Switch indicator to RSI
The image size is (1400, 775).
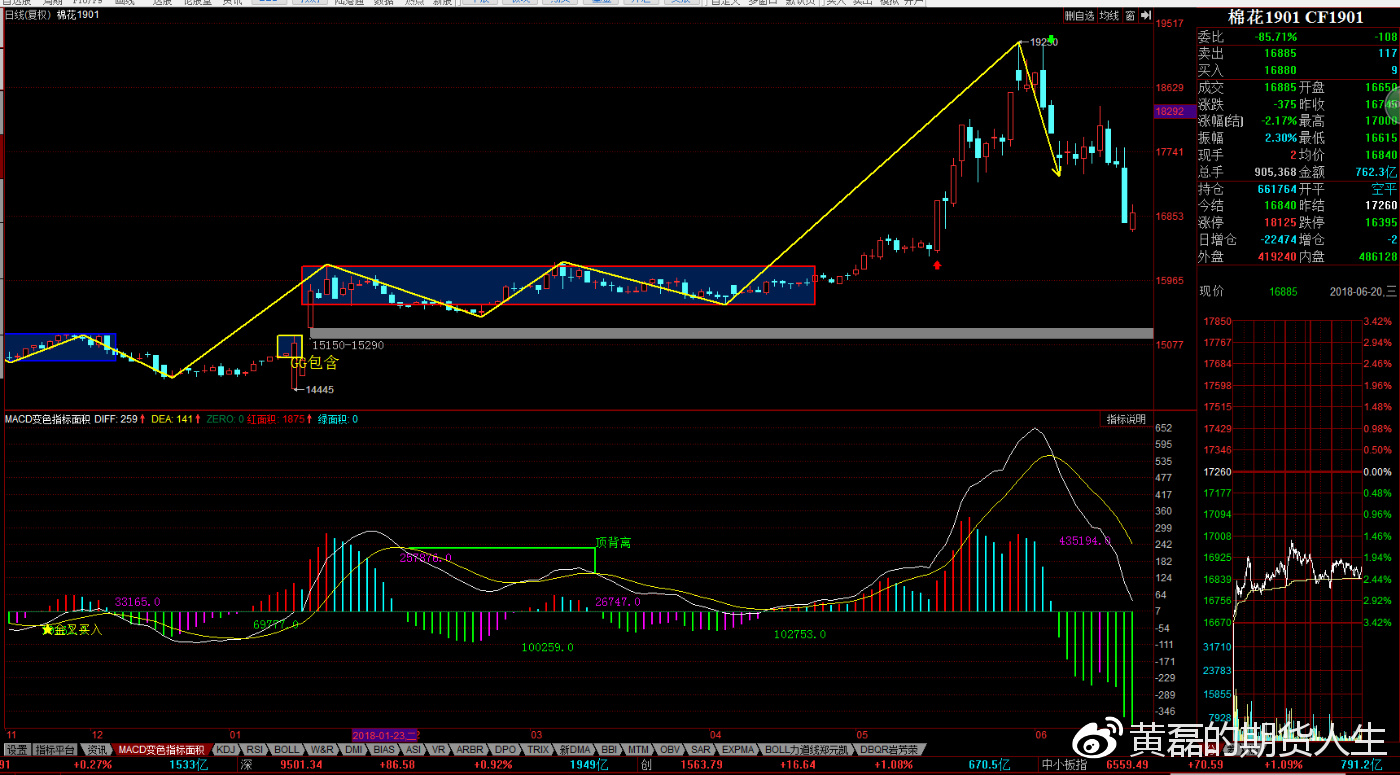point(255,749)
